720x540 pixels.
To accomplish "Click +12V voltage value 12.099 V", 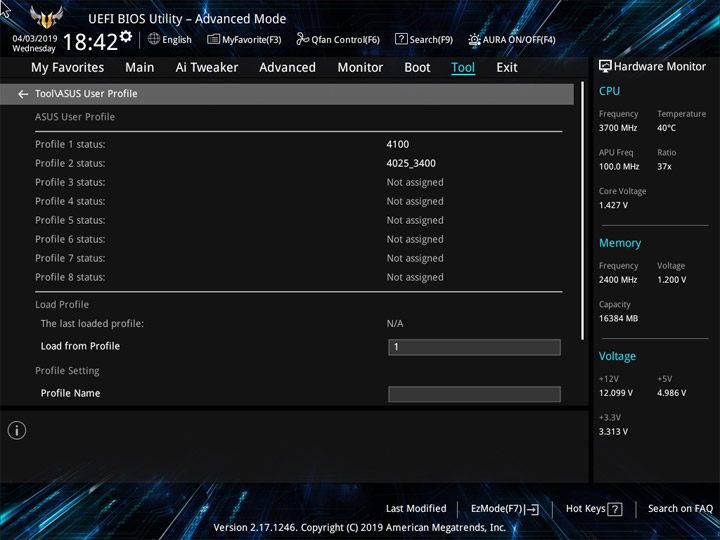I will click(616, 393).
